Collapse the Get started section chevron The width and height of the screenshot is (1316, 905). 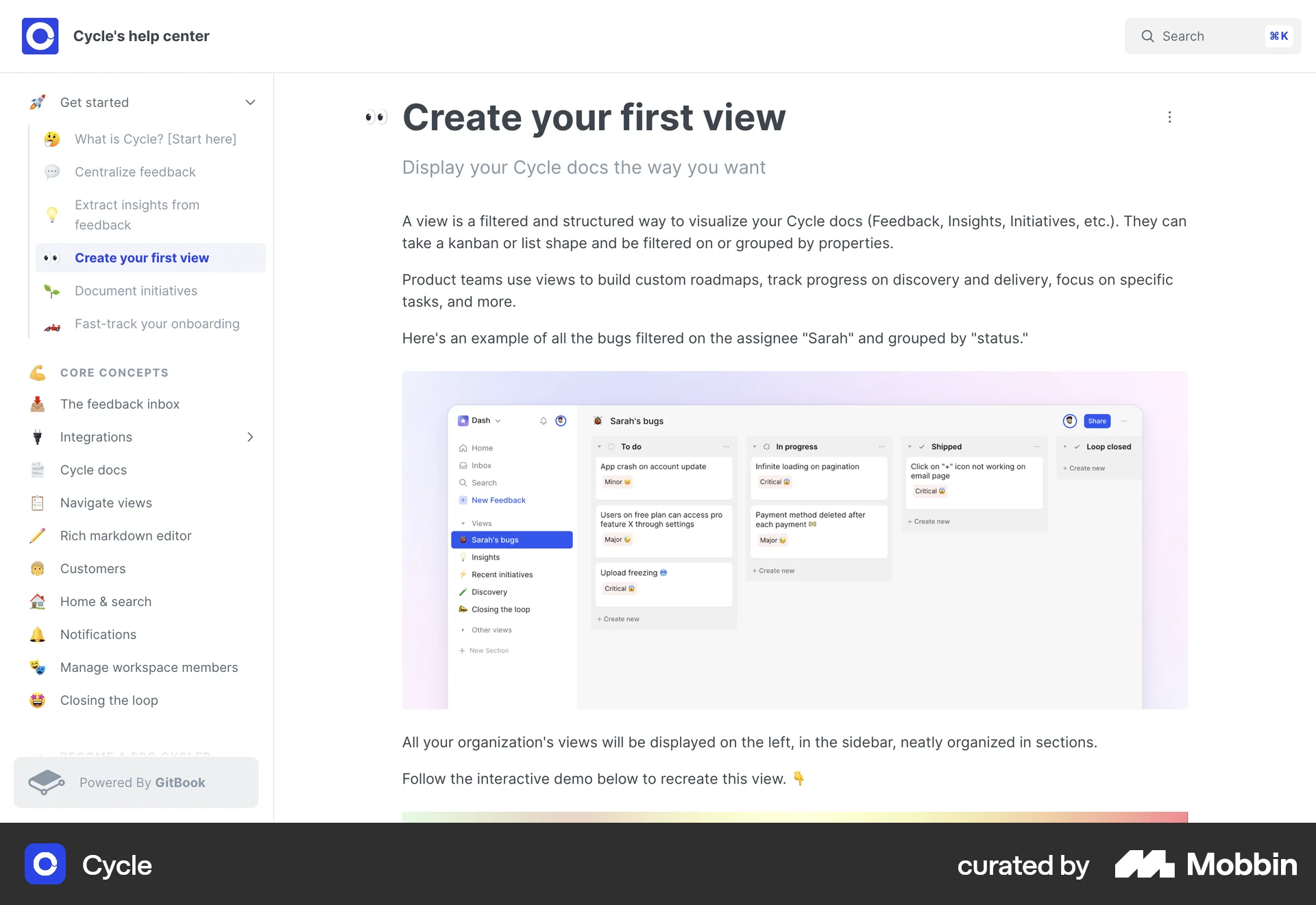coord(250,103)
